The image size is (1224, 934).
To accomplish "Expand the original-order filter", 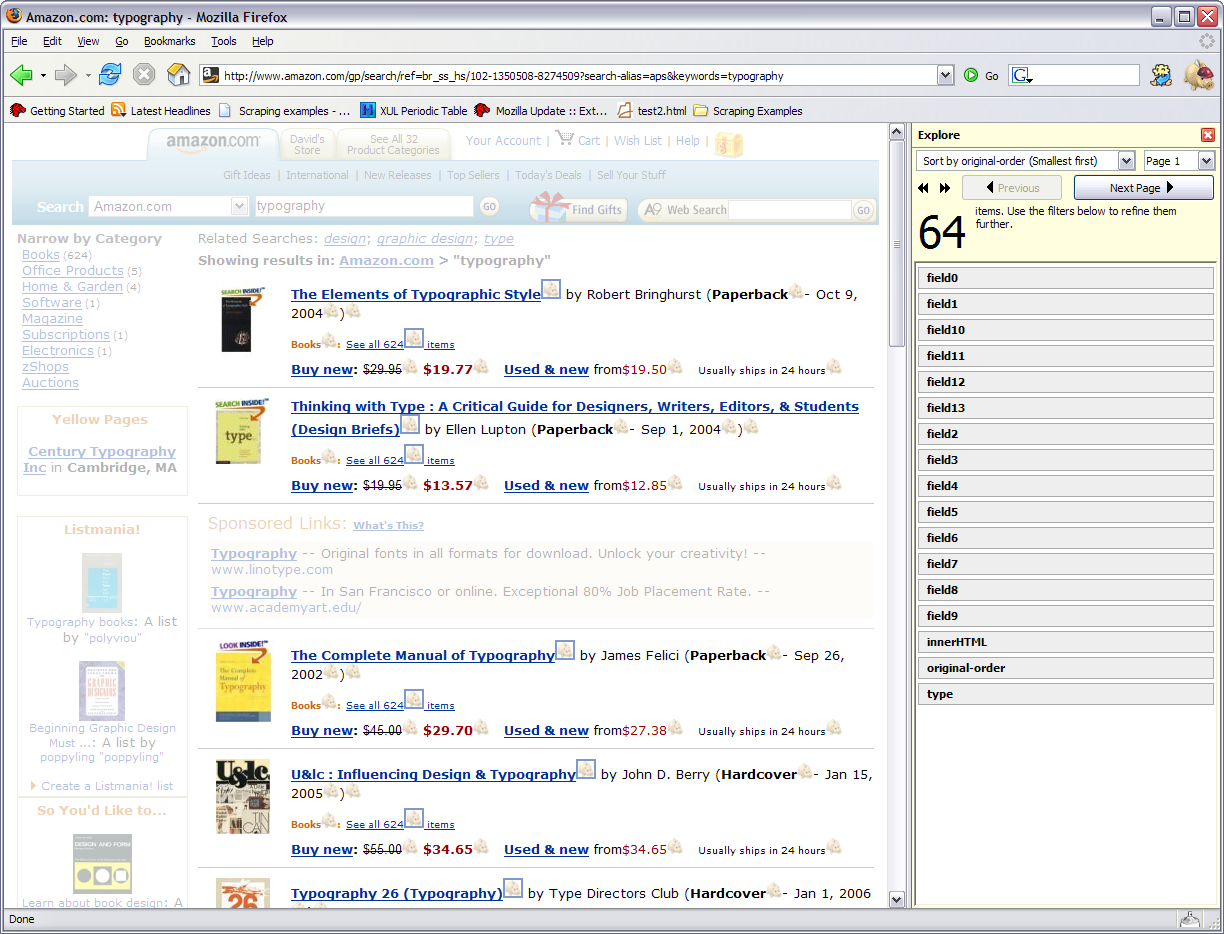I will [1065, 668].
